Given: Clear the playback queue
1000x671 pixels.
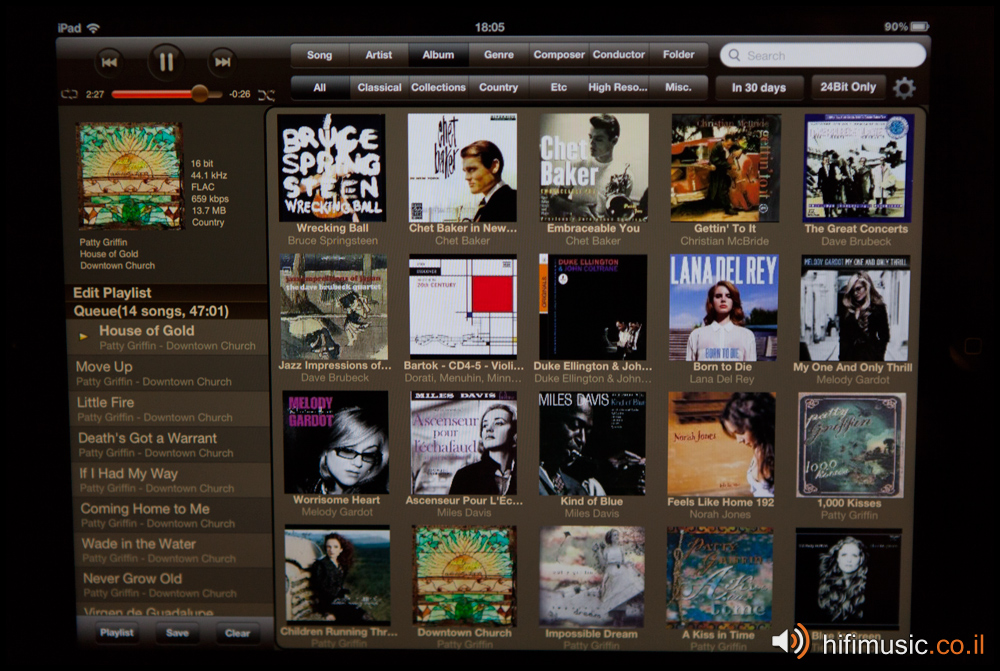Looking at the screenshot, I should pos(237,633).
